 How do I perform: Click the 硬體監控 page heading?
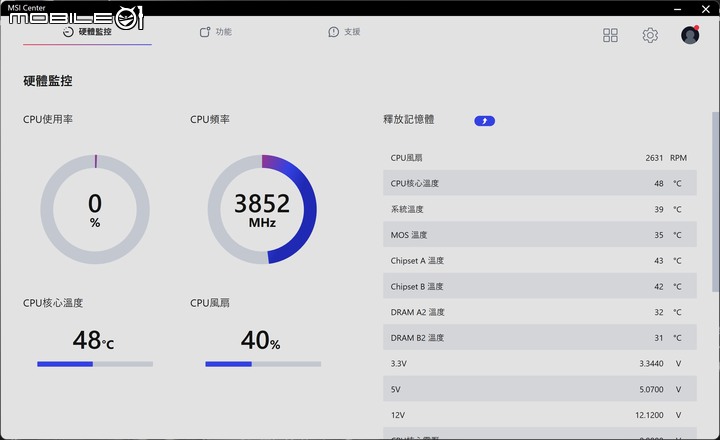coord(48,81)
